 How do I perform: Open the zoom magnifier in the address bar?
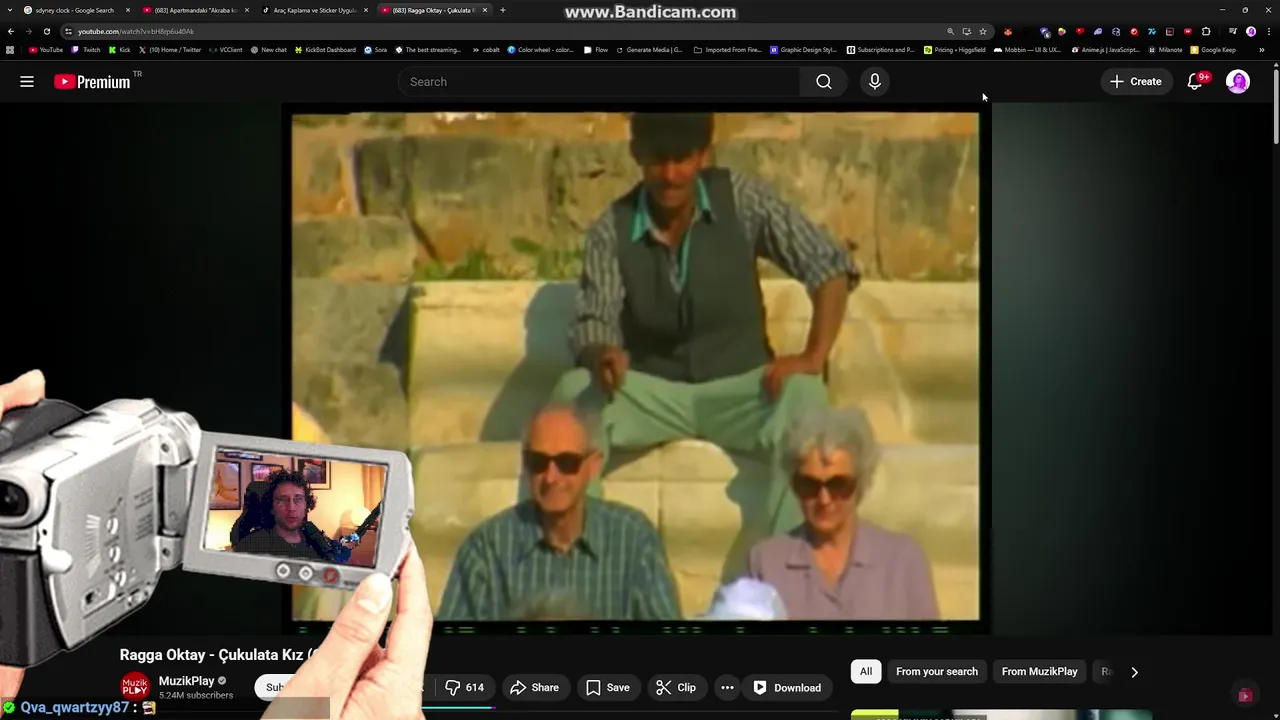[951, 31]
